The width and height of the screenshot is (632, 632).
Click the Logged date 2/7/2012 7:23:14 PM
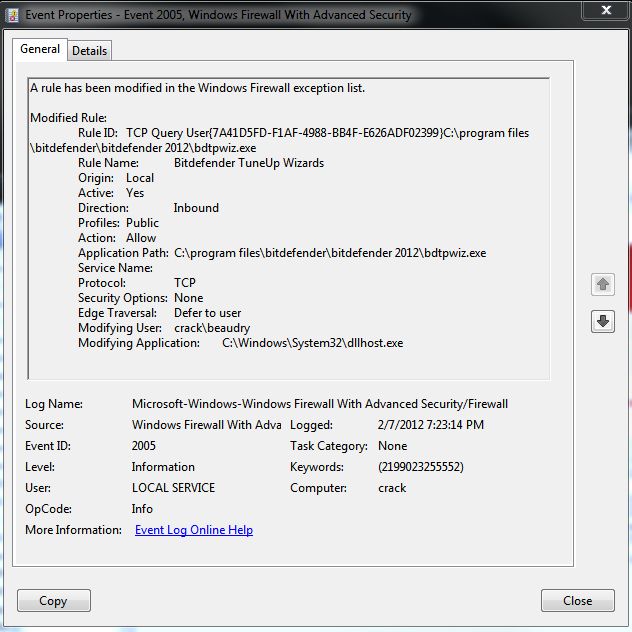point(430,425)
